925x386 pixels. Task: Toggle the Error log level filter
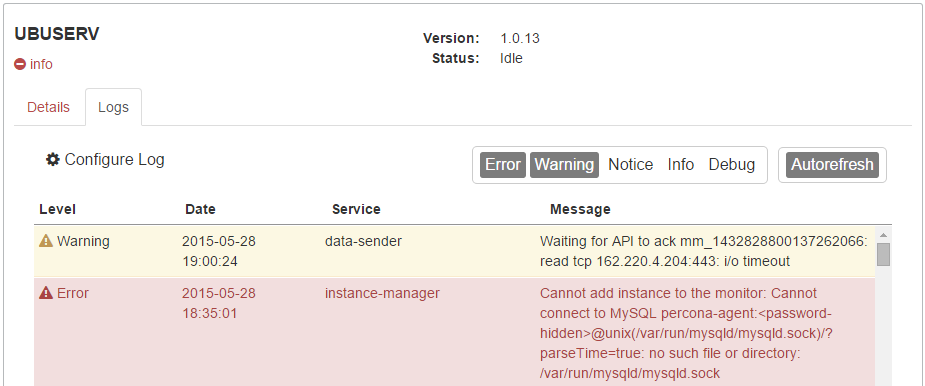coord(503,165)
